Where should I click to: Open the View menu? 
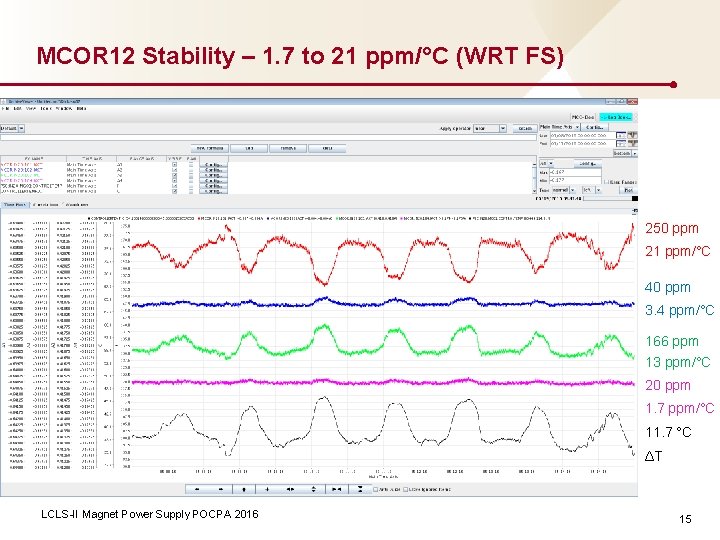[x=31, y=109]
